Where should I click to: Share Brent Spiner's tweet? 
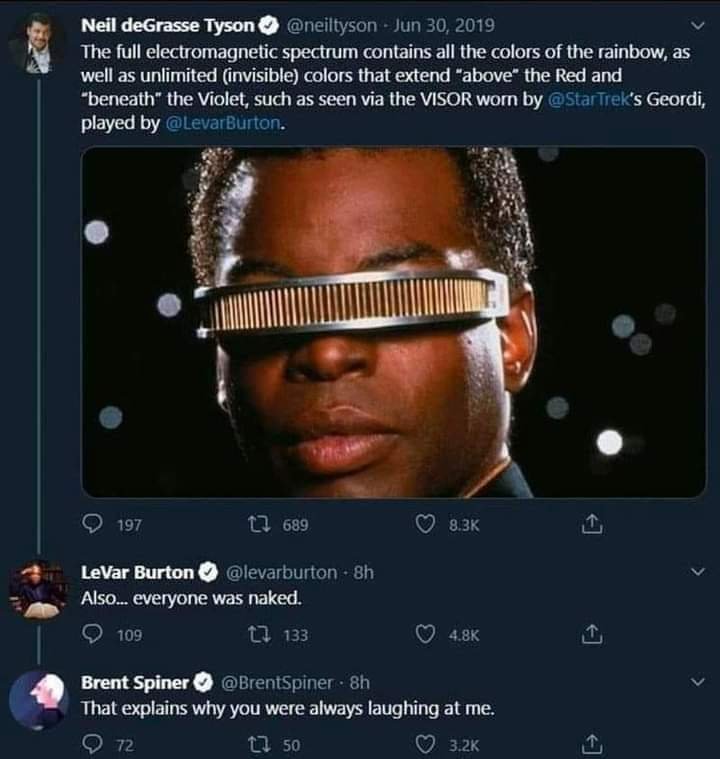[592, 744]
